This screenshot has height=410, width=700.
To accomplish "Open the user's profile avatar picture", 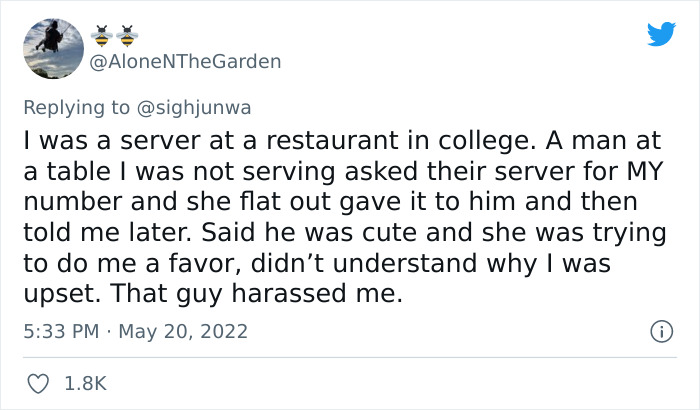I will [x=51, y=49].
